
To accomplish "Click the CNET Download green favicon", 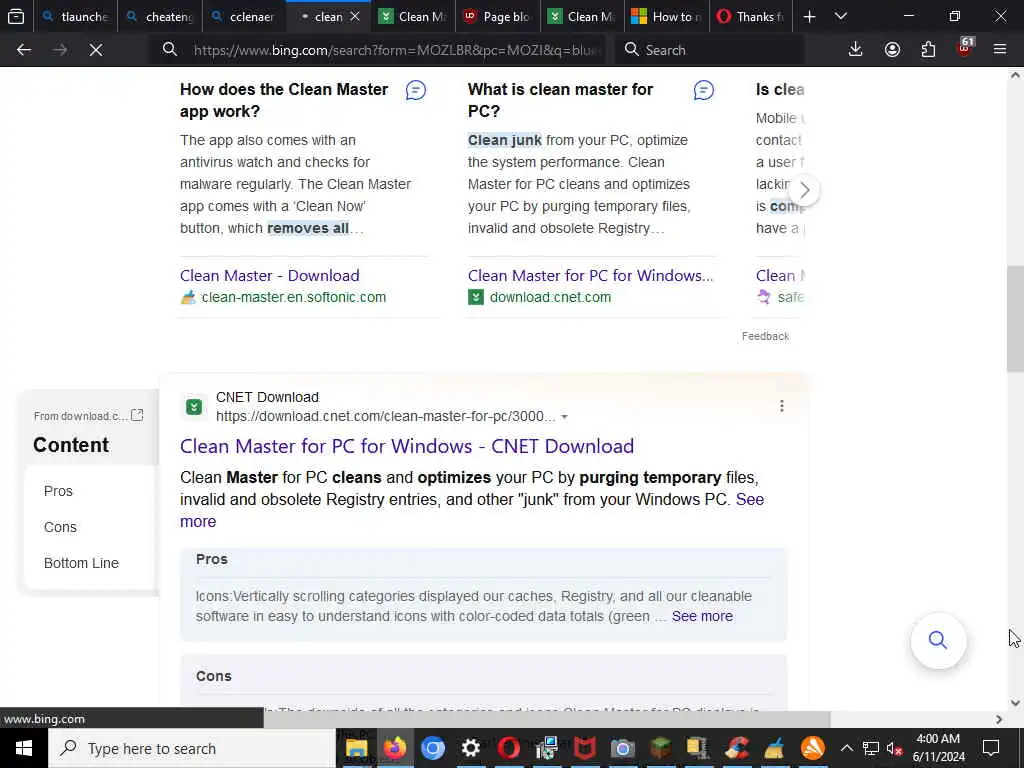I will point(194,407).
